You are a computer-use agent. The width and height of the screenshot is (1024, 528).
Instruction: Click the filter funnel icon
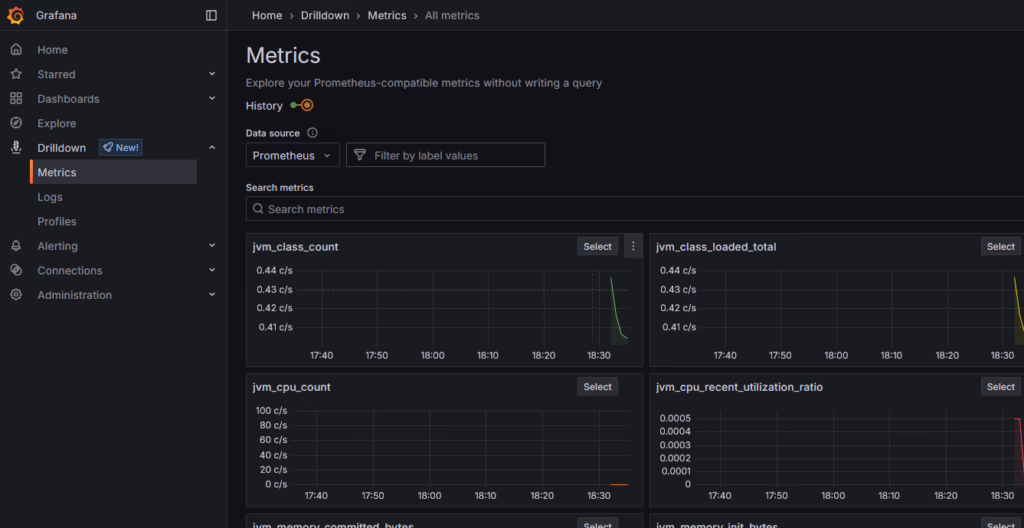pyautogui.click(x=359, y=155)
